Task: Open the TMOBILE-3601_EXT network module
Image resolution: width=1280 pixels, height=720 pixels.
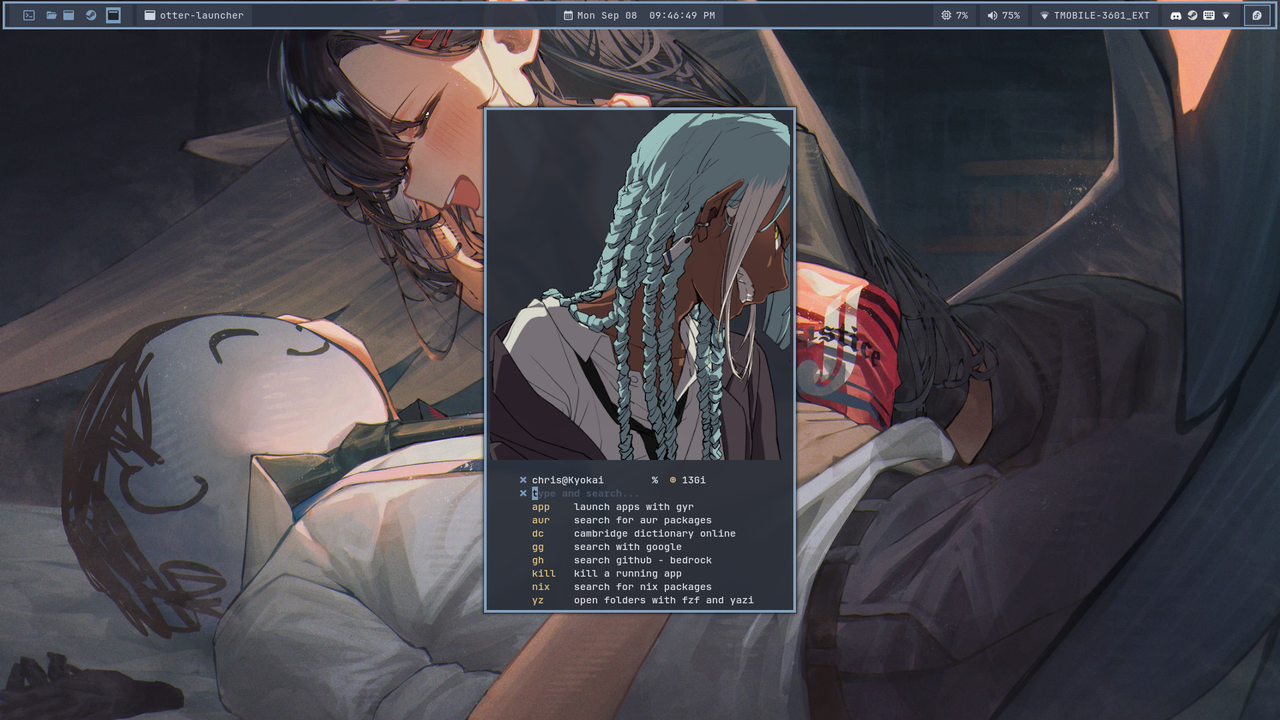Action: (1095, 15)
